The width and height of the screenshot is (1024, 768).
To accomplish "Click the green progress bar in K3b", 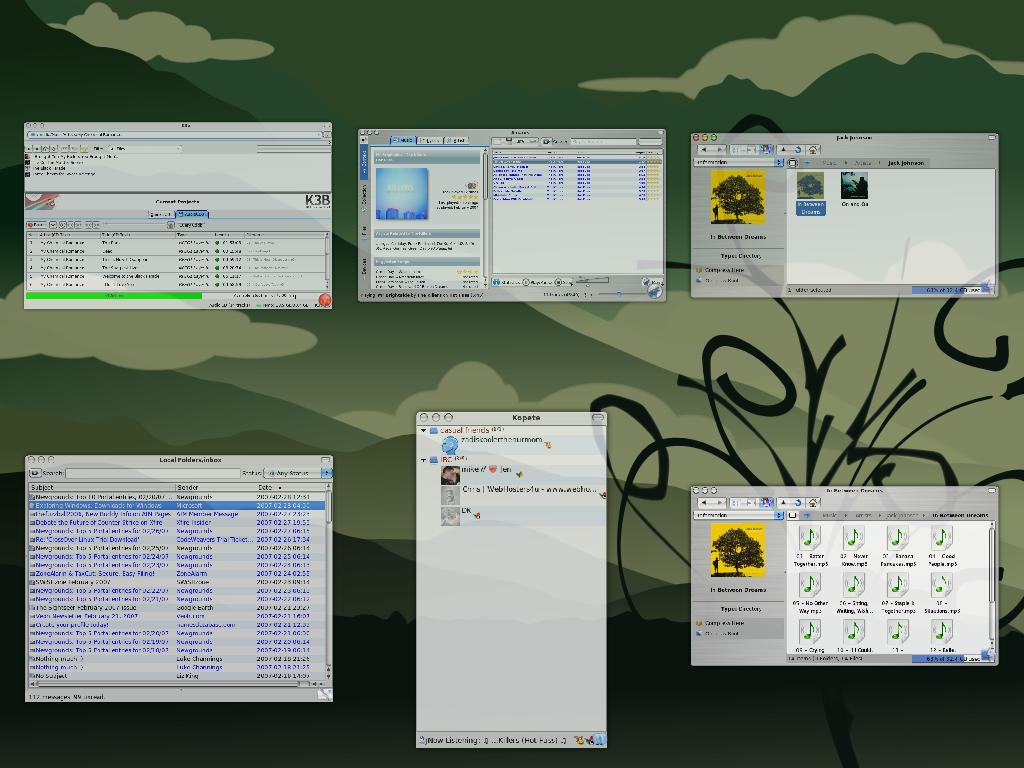I will (x=114, y=296).
